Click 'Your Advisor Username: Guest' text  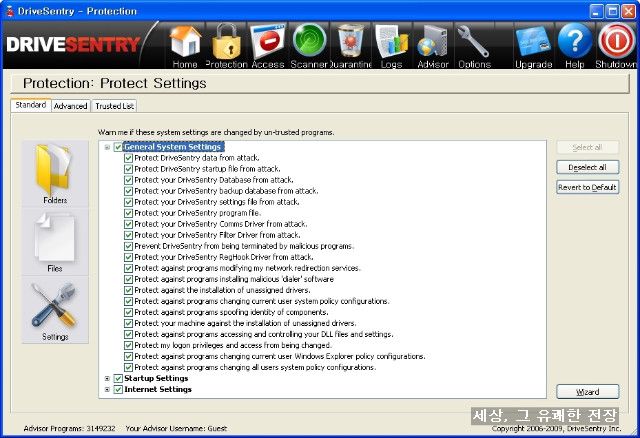(176, 428)
